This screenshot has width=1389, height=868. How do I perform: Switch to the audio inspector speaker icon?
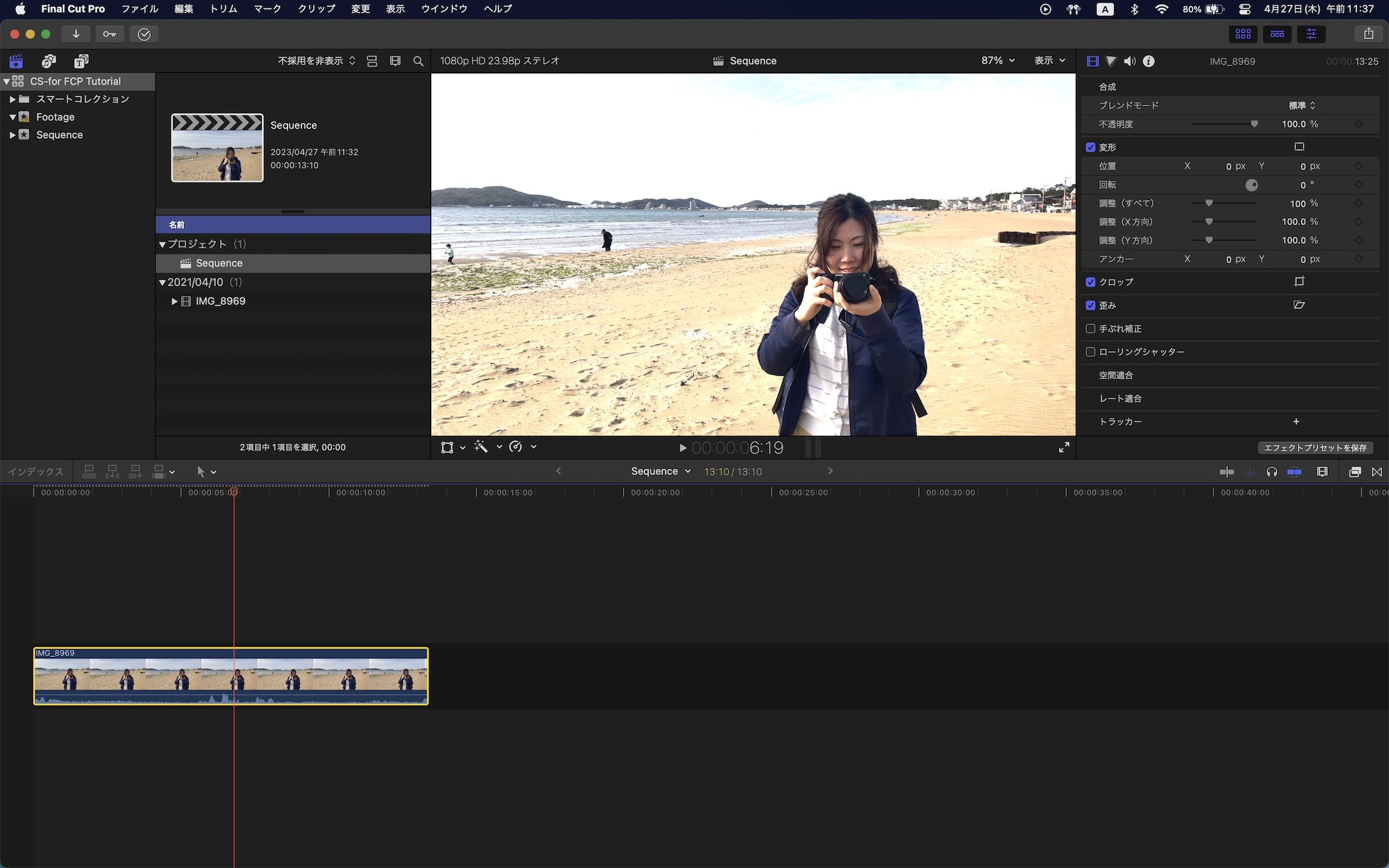click(x=1130, y=61)
